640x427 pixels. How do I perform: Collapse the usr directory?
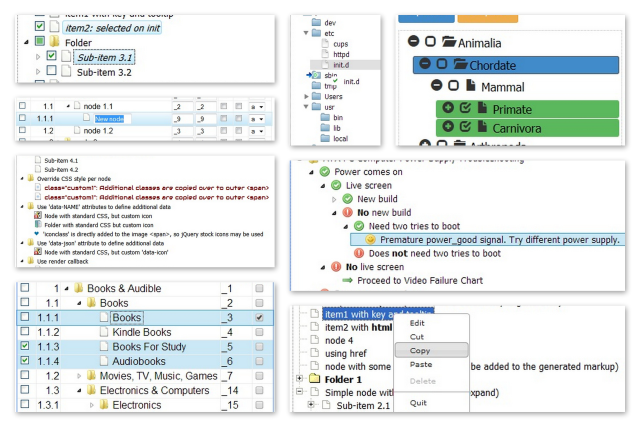point(306,106)
